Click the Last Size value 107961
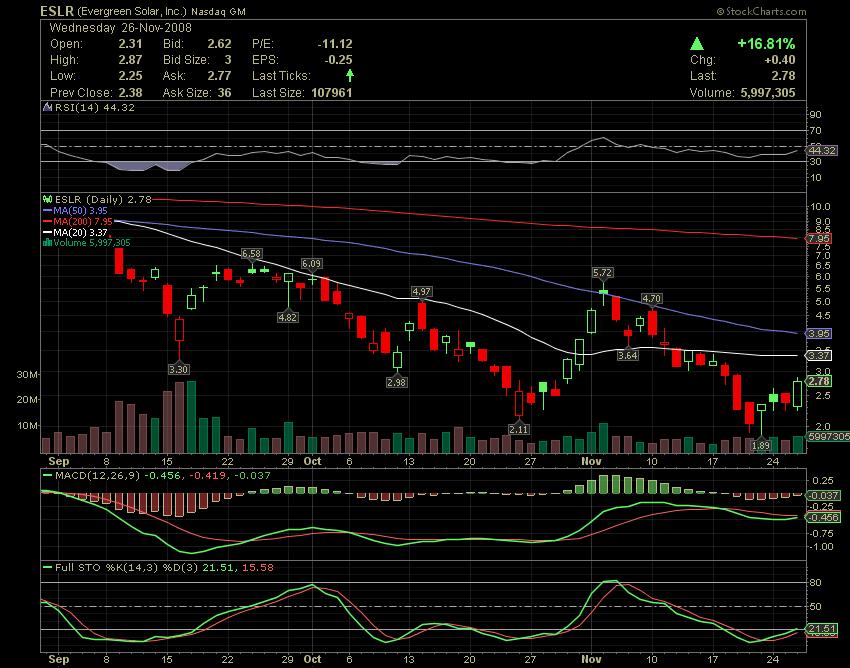Image resolution: width=850 pixels, height=668 pixels. [332, 93]
